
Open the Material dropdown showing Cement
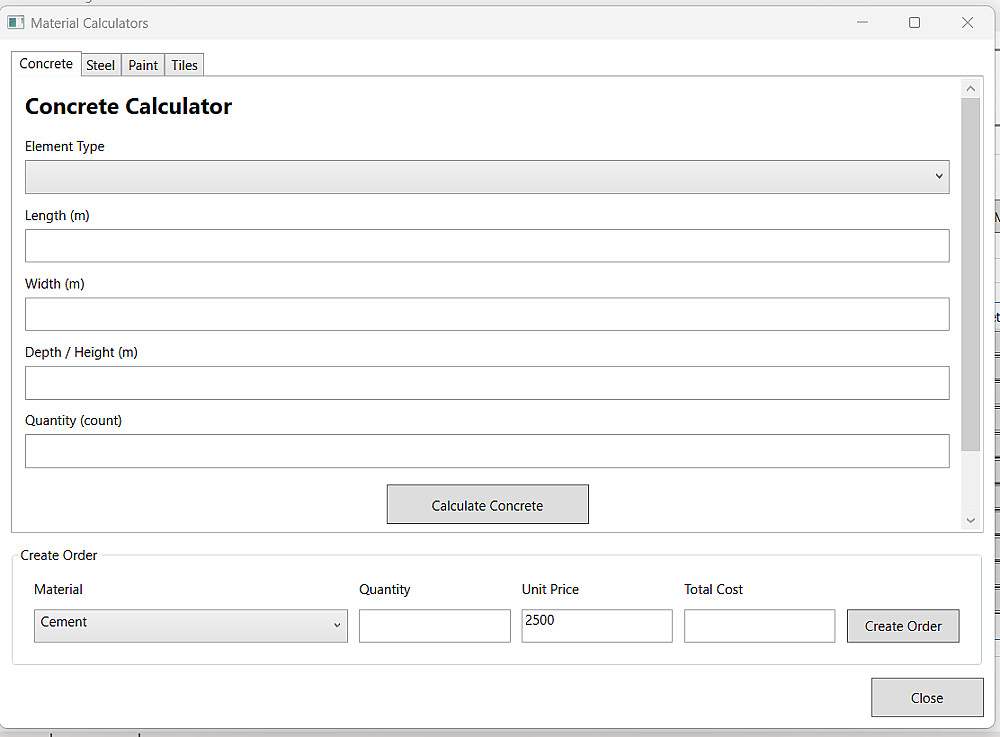191,625
